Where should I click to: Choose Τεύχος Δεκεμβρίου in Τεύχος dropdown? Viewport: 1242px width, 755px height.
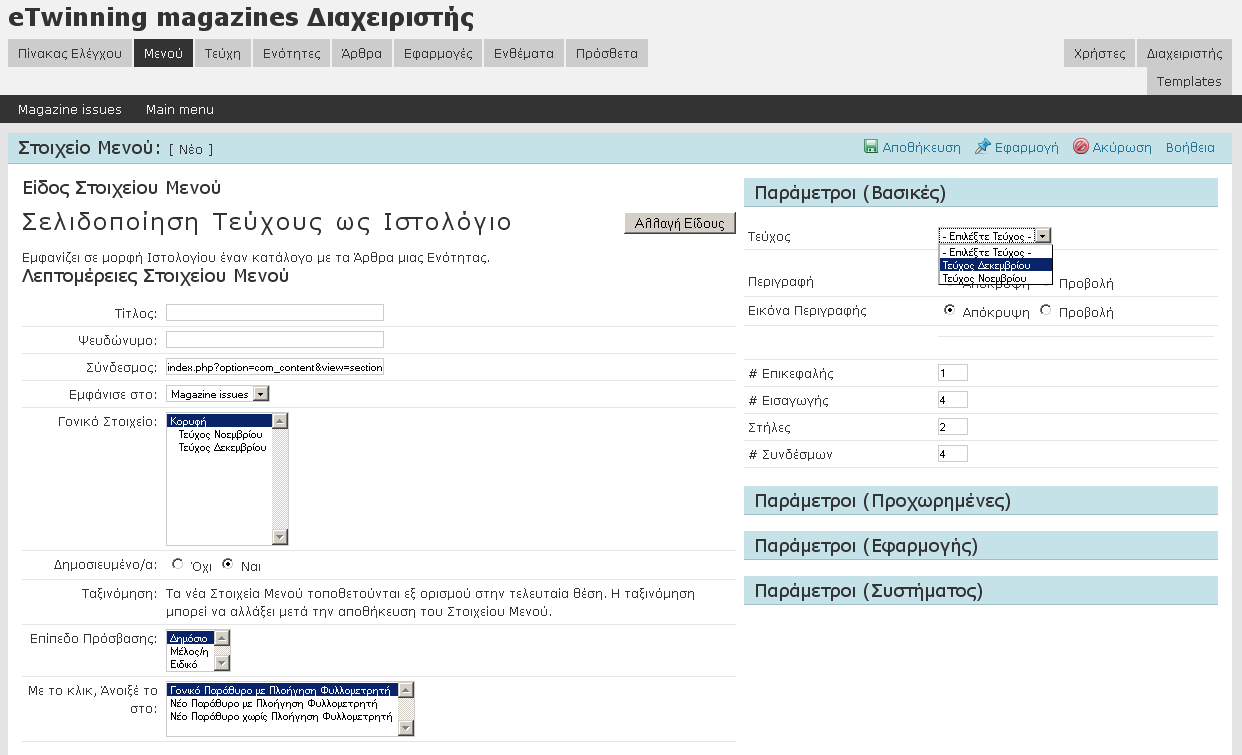coord(995,265)
